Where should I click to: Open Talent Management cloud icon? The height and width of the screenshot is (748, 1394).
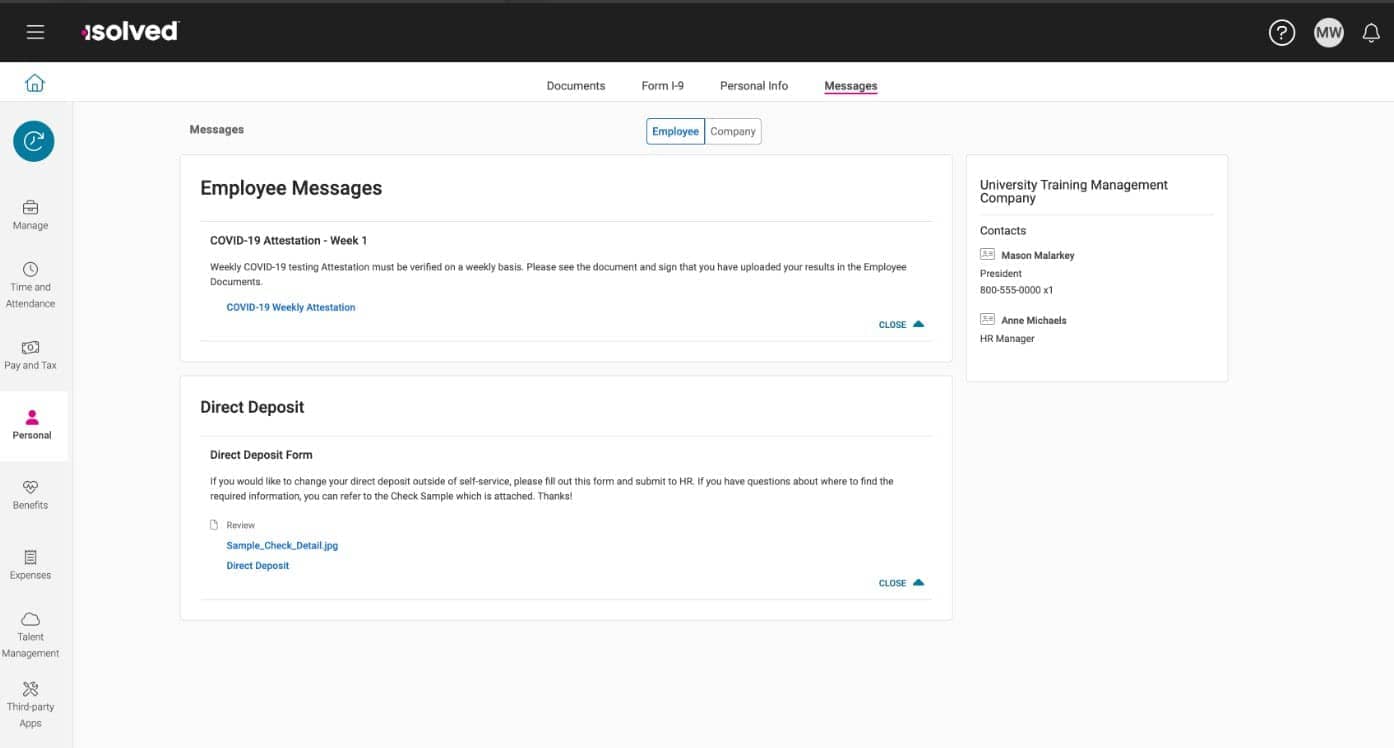(x=30, y=619)
